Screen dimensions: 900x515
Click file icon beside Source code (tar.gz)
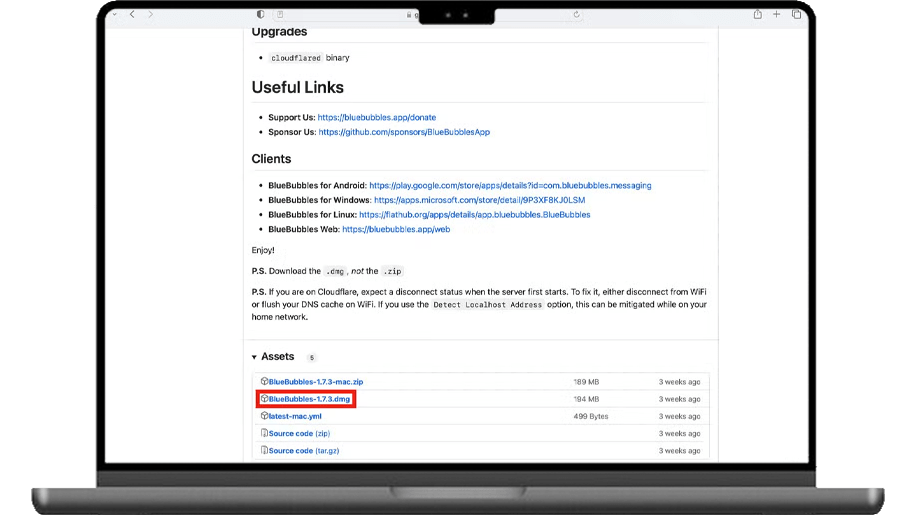[264, 450]
